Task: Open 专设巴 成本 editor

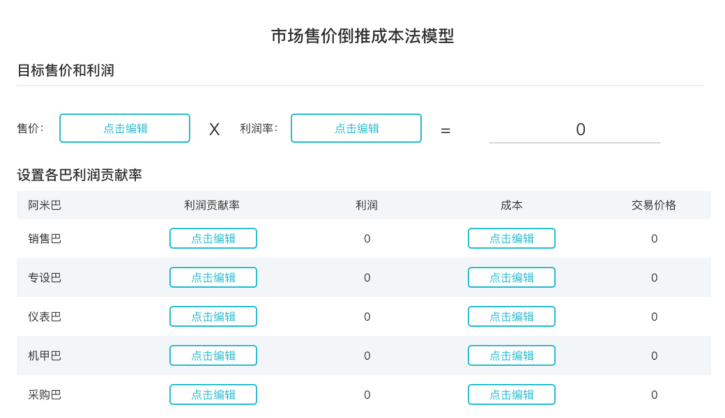Action: click(511, 277)
